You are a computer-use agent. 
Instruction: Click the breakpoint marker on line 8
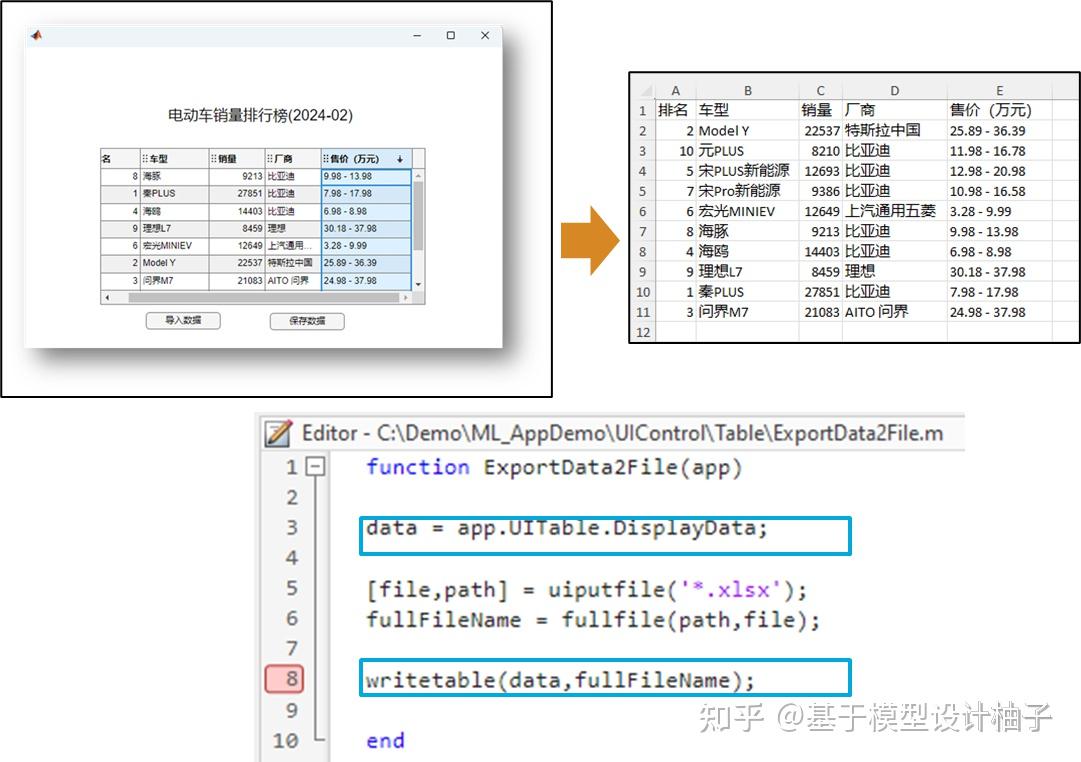pyautogui.click(x=285, y=677)
